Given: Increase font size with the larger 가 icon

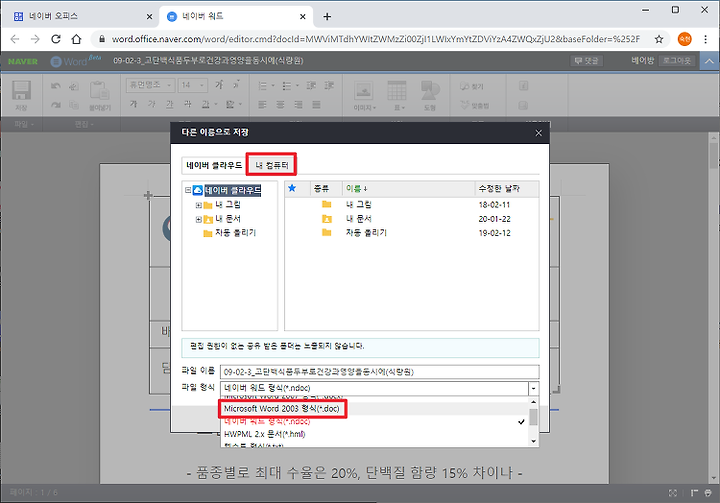Looking at the screenshot, I should [x=219, y=85].
